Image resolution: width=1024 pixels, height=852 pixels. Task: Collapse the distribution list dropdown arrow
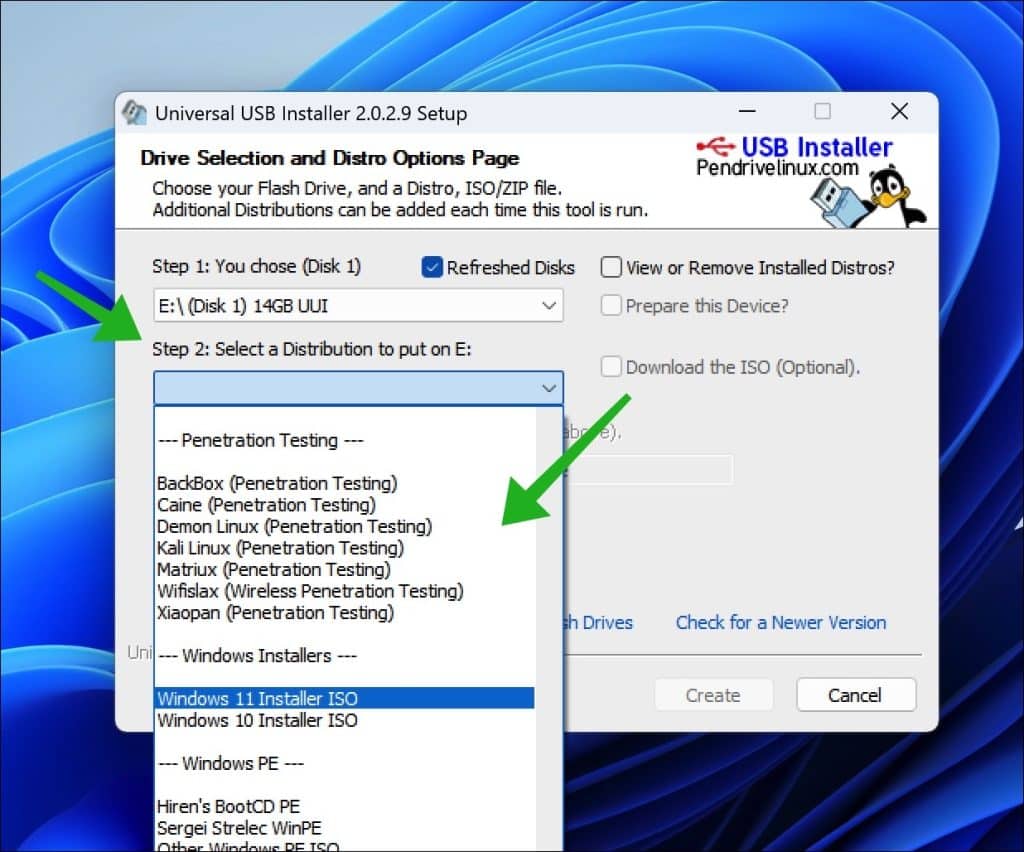point(548,388)
